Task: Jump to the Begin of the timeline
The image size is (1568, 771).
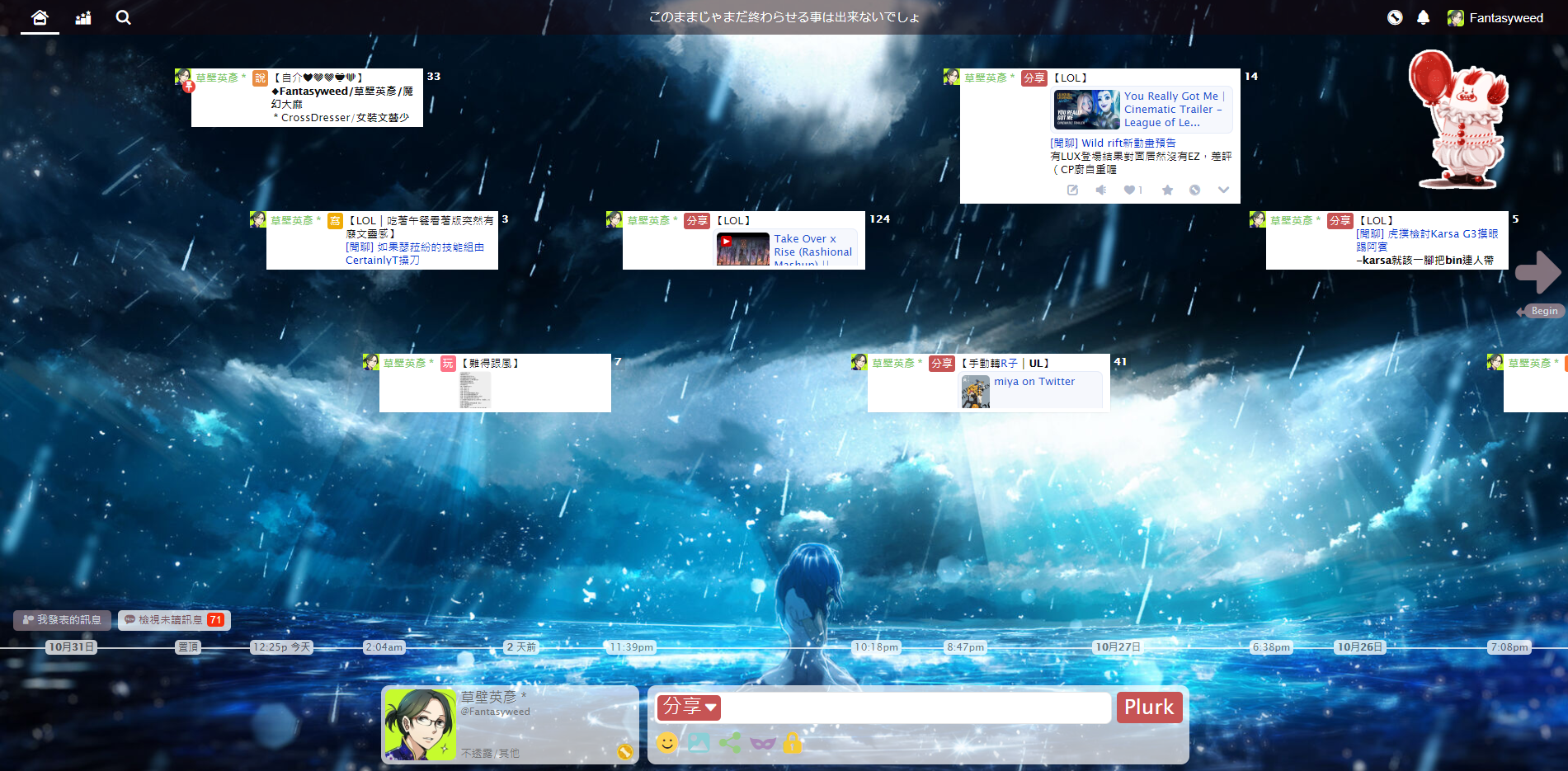Action: point(1541,311)
